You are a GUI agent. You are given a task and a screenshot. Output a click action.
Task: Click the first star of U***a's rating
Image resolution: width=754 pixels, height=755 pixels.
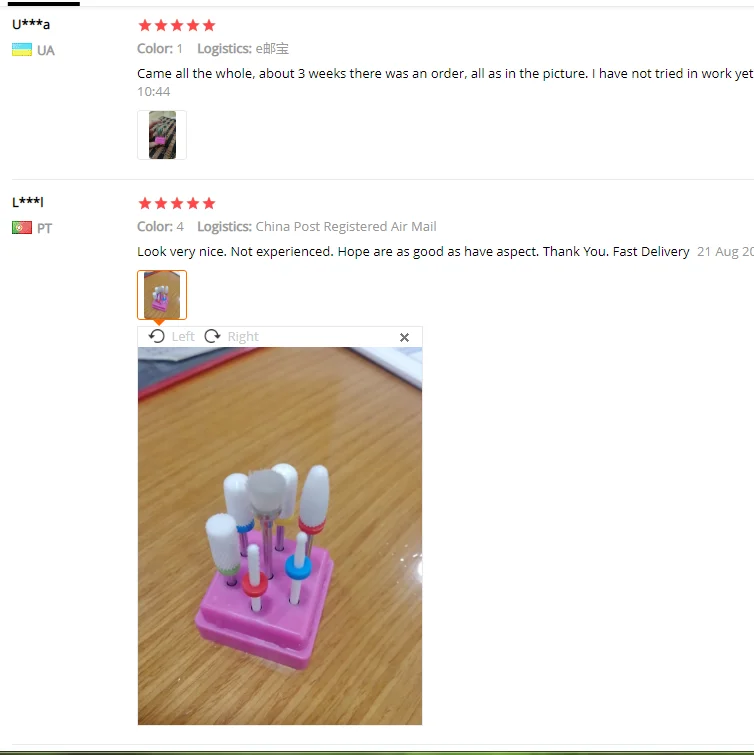click(x=145, y=26)
